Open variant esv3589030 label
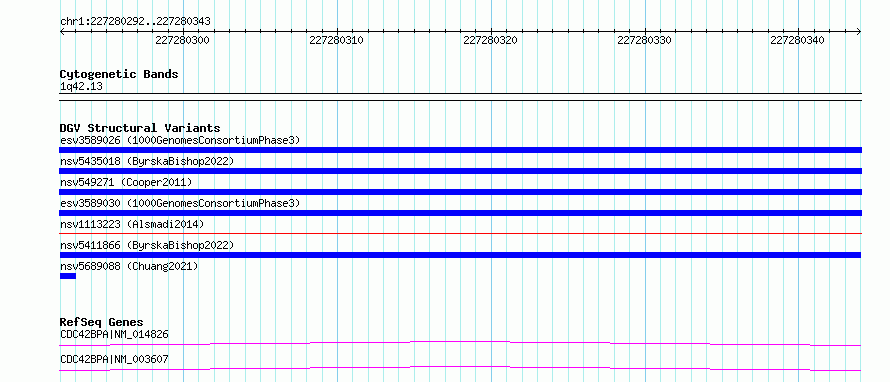 [x=180, y=203]
